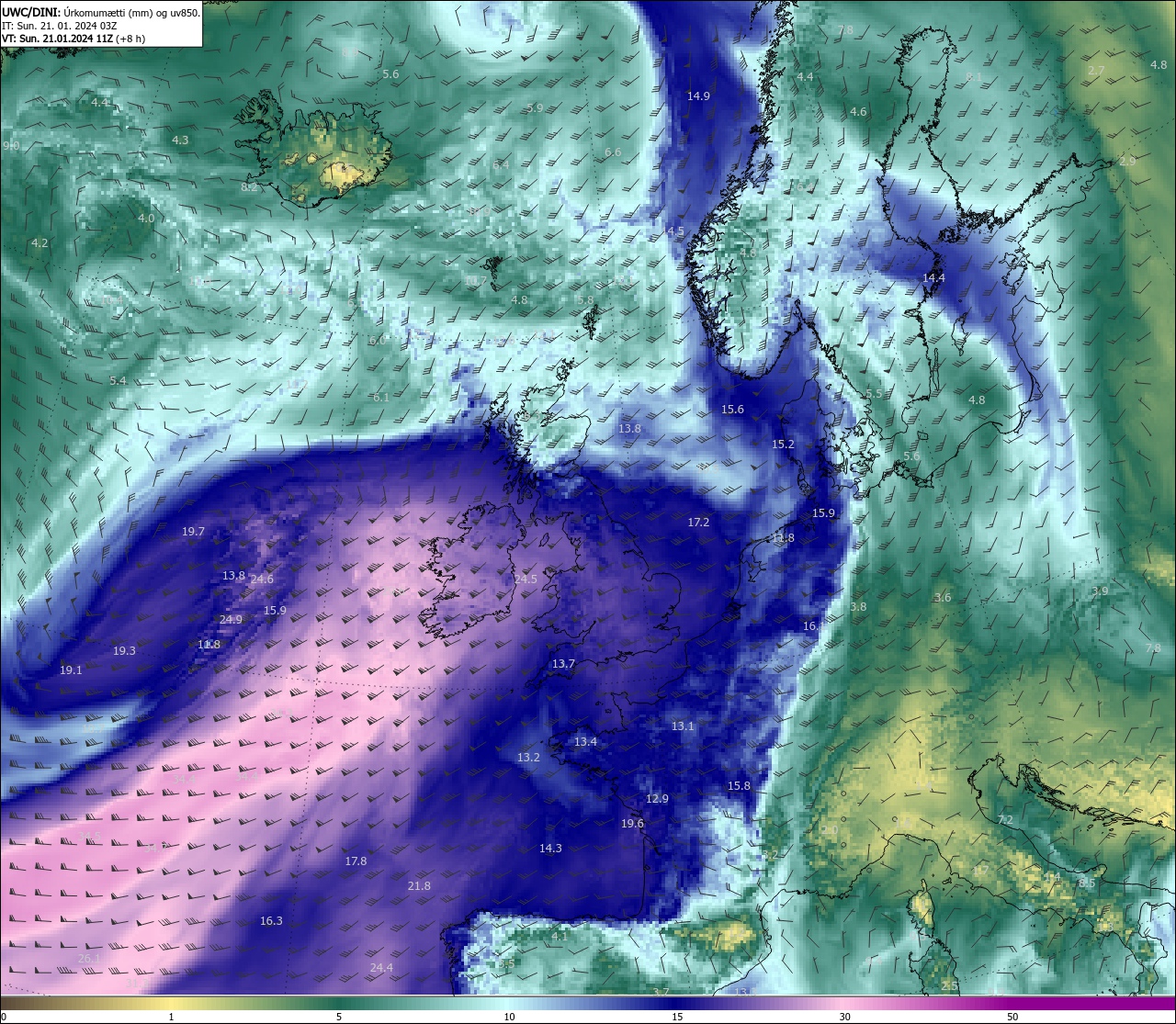
Task: Click the 16.3 value on the map
Action: tap(271, 921)
